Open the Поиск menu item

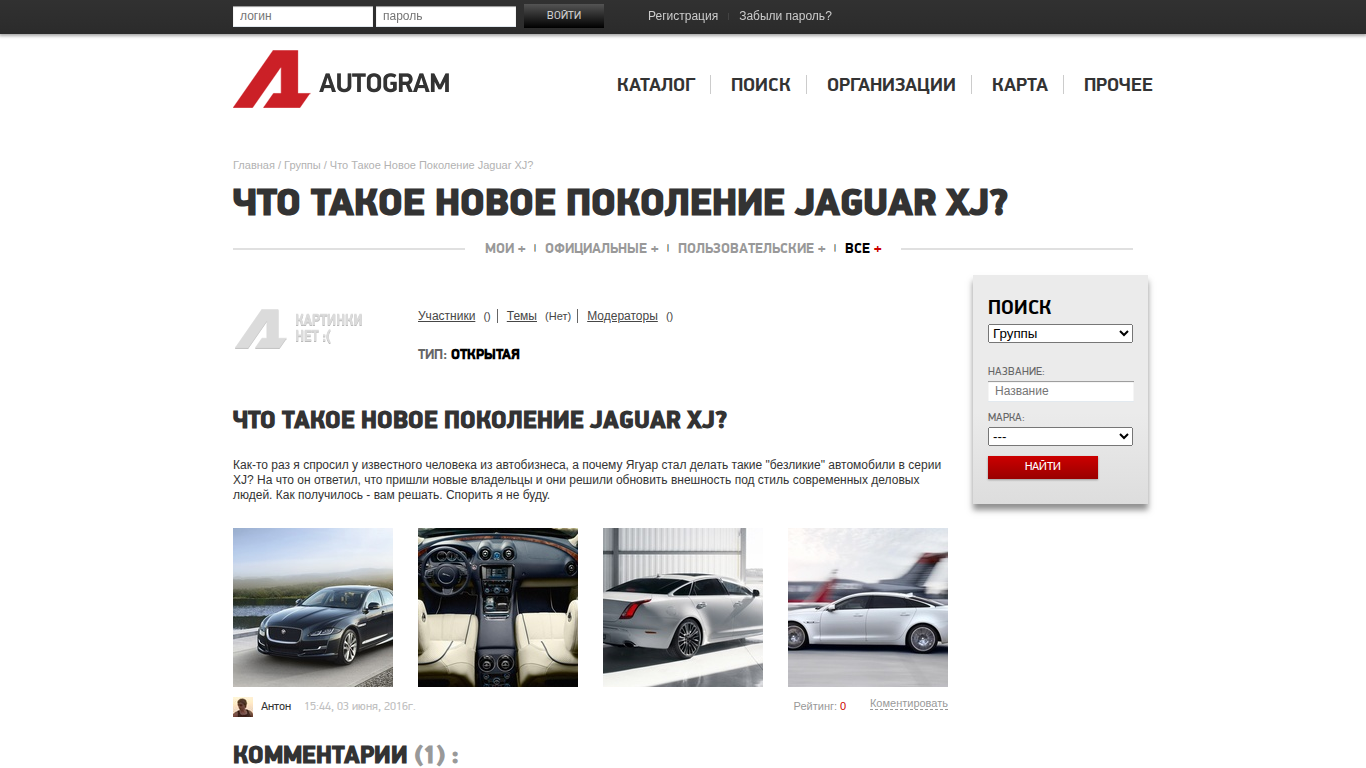pyautogui.click(x=761, y=85)
